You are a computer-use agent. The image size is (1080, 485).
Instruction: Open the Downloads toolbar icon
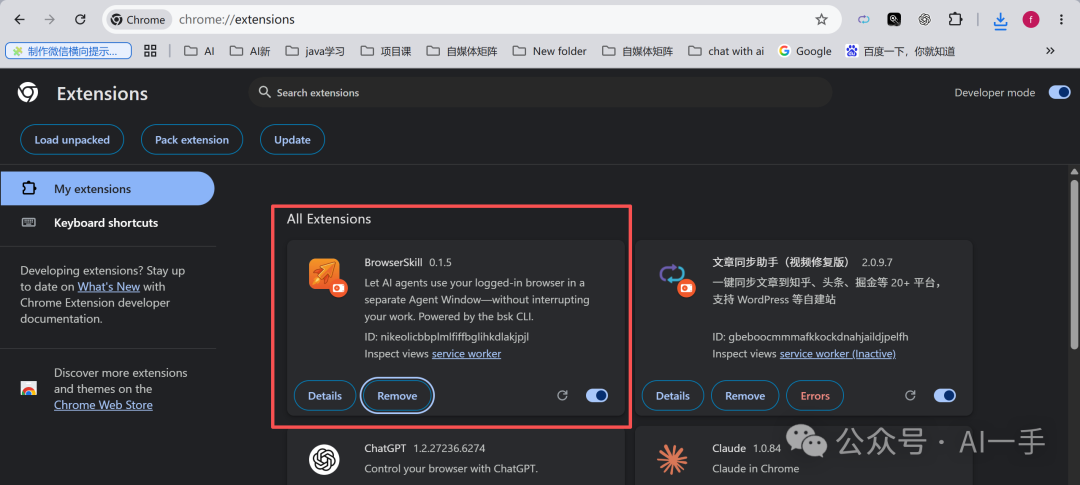[1000, 21]
